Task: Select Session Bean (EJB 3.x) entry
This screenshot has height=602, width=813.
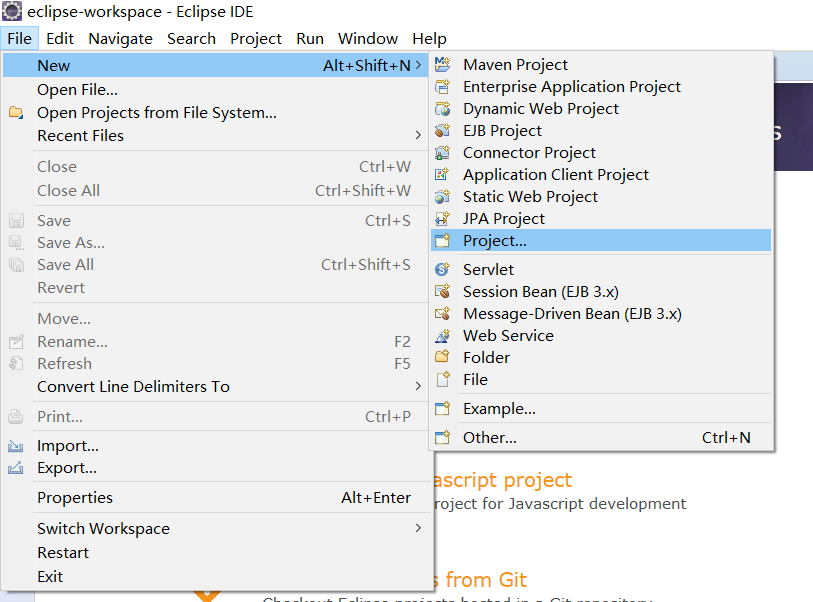Action: coord(601,291)
